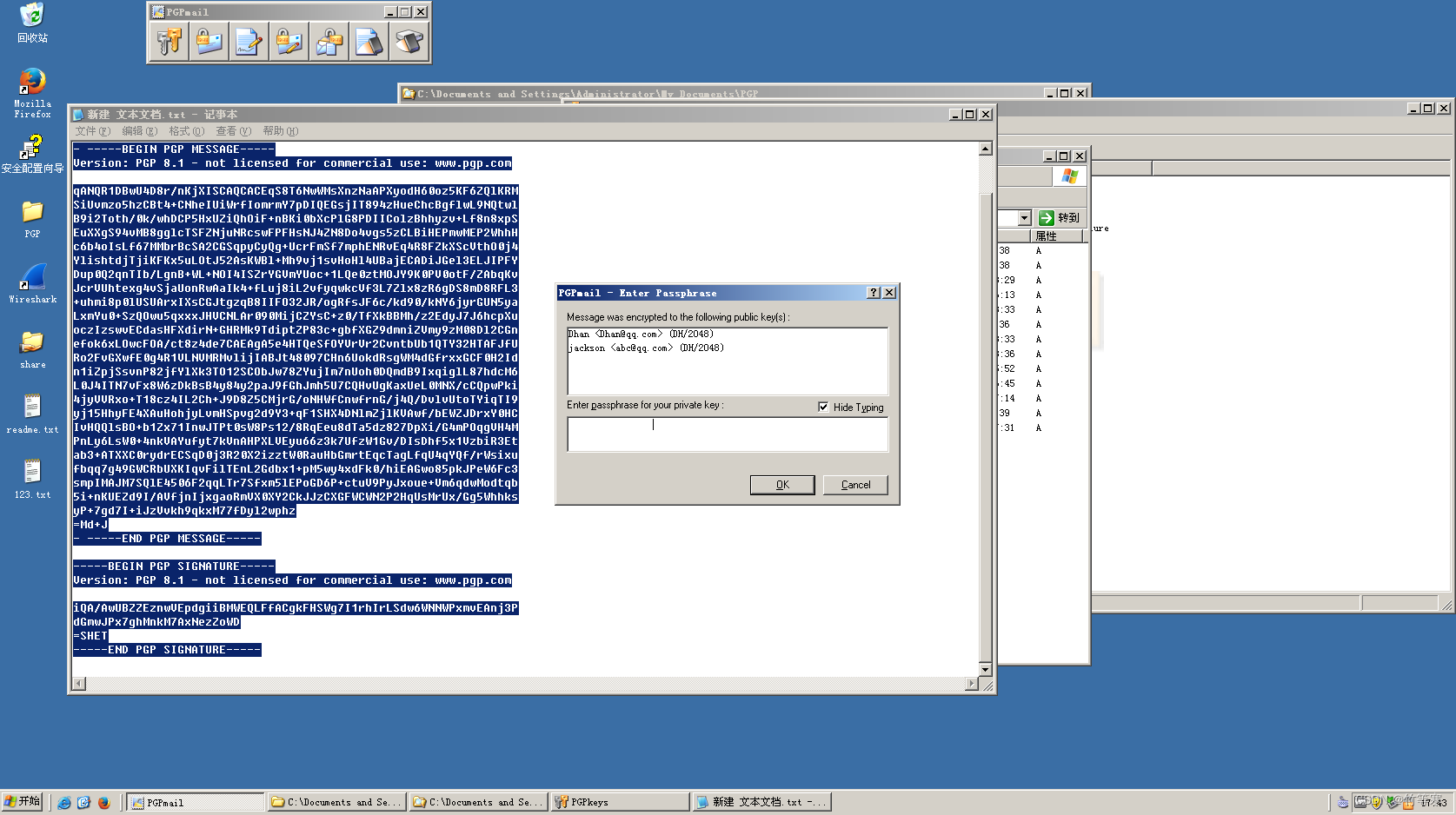Click the private key passphrase input field
This screenshot has height=815, width=1456.
[x=728, y=434]
